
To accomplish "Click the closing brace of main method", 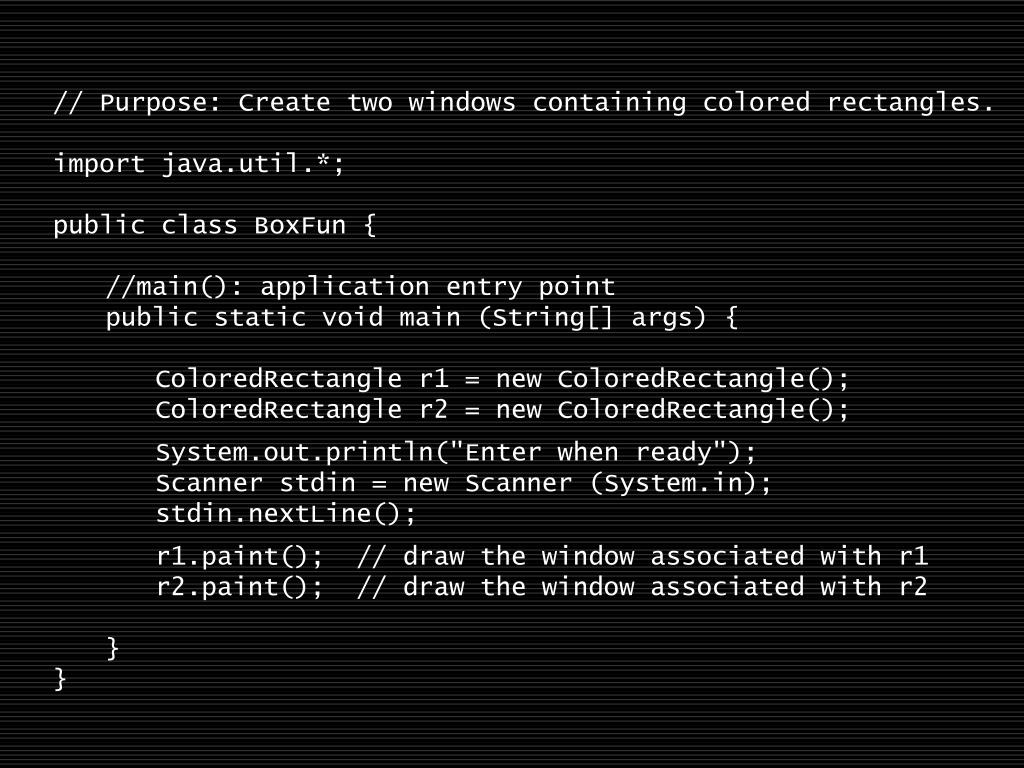I will tap(112, 648).
